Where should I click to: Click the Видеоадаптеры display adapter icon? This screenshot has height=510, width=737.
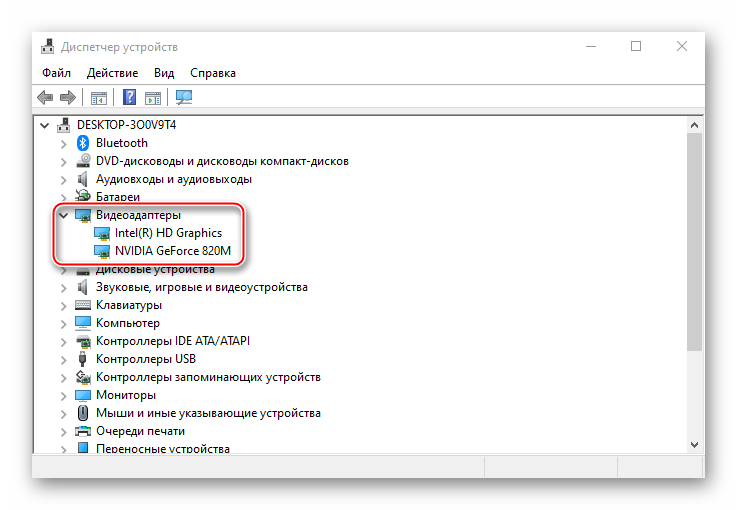pyautogui.click(x=83, y=215)
